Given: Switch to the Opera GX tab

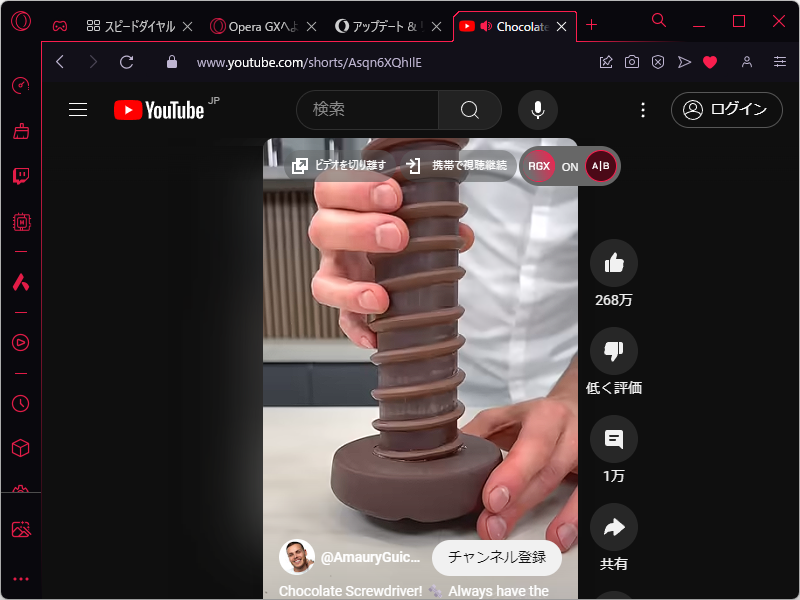Looking at the screenshot, I should tap(258, 26).
